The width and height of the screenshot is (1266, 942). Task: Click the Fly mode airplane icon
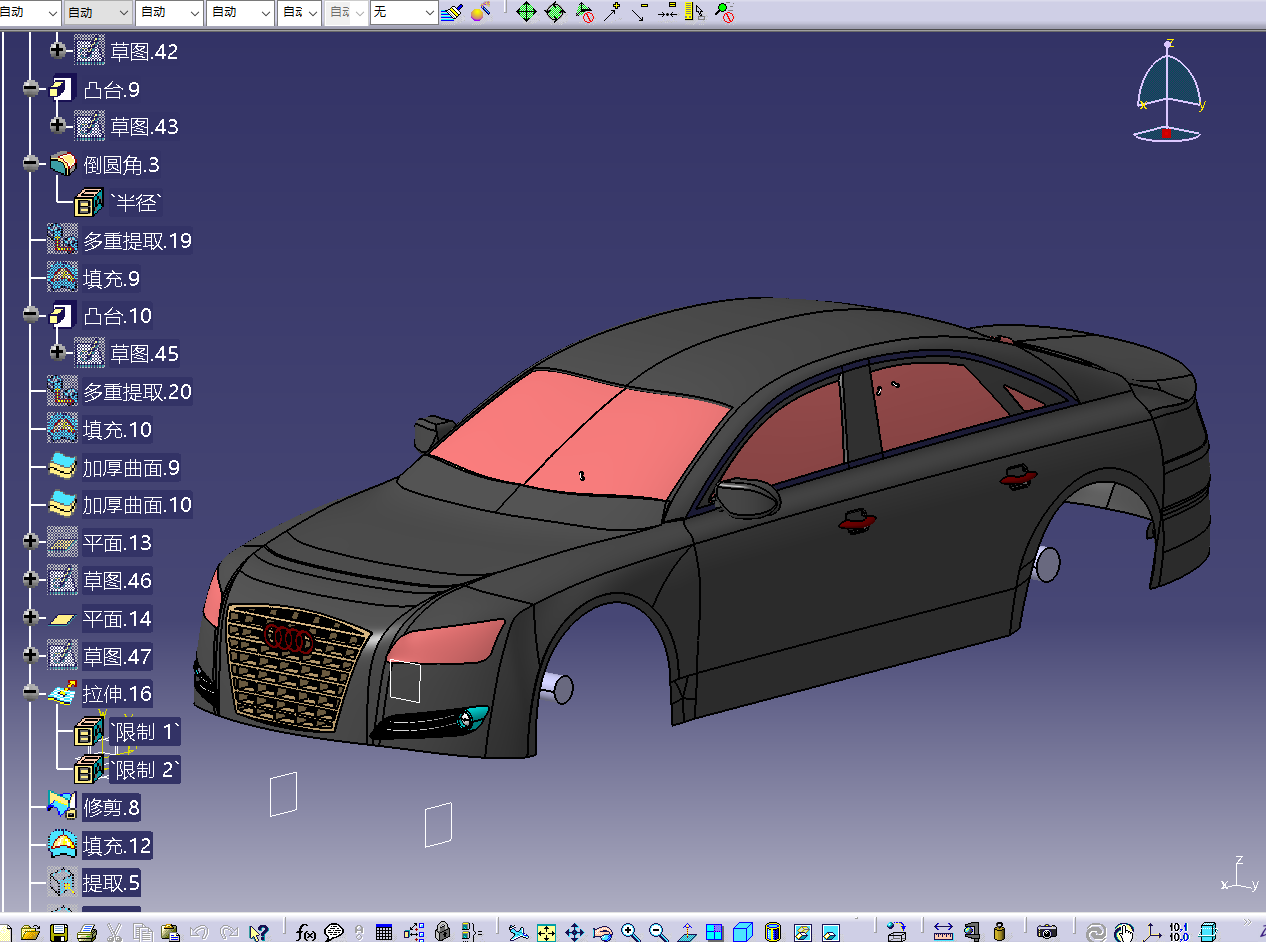coord(518,932)
